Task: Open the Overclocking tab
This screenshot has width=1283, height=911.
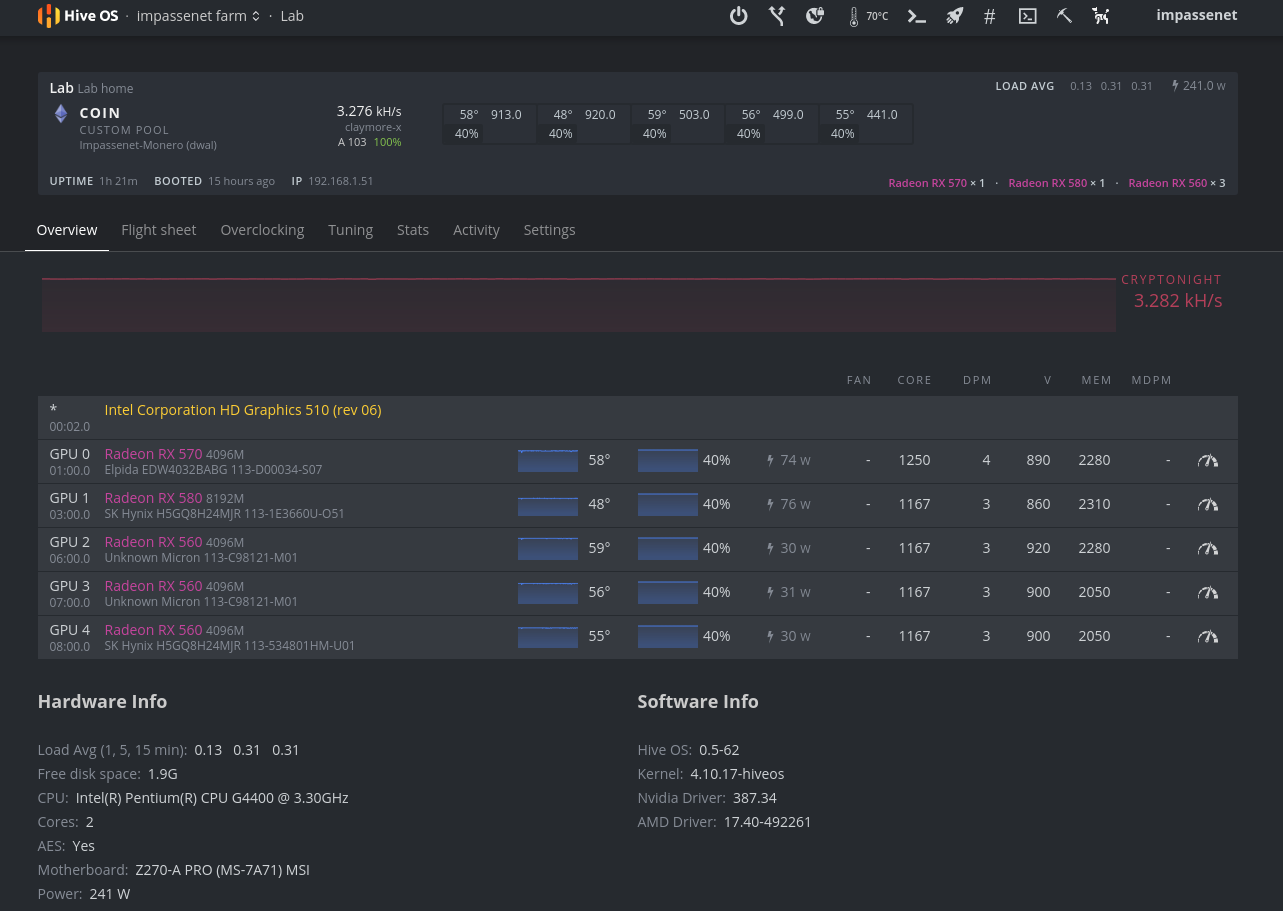Action: tap(262, 230)
